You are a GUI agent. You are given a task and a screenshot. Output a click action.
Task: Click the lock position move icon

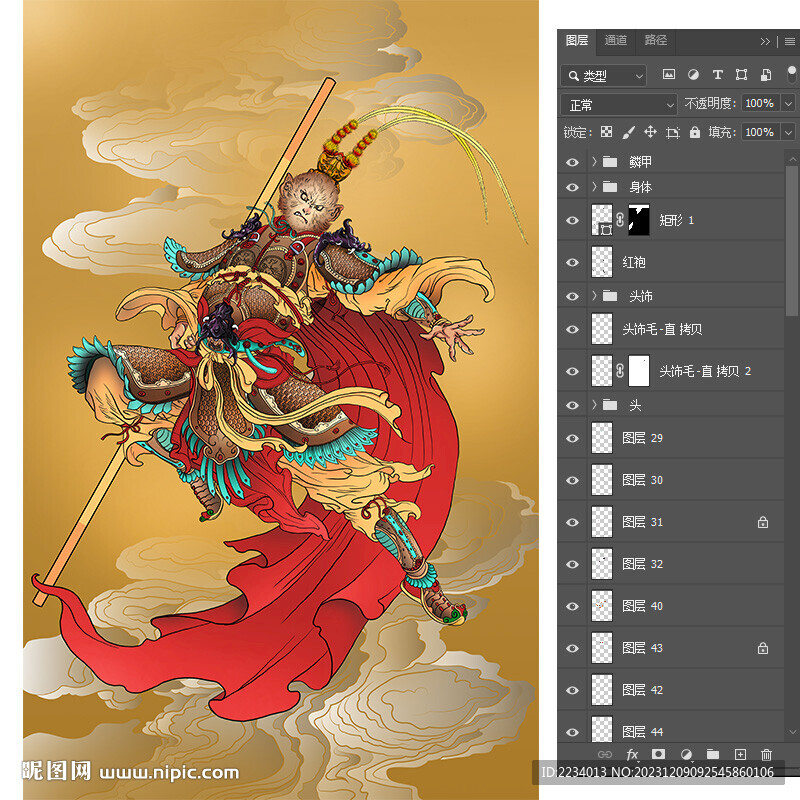650,132
